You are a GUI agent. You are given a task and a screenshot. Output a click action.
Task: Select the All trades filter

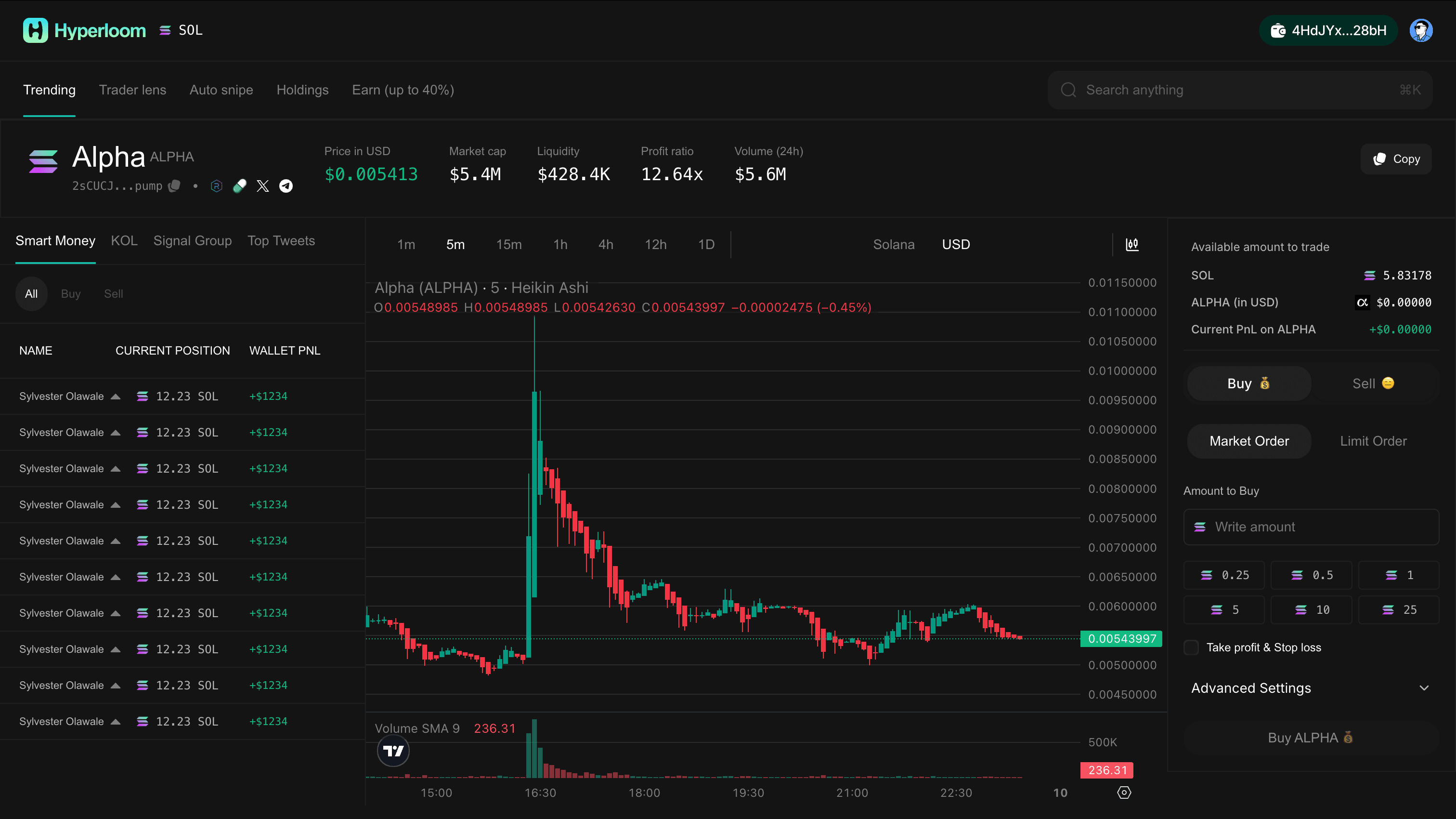click(x=31, y=293)
